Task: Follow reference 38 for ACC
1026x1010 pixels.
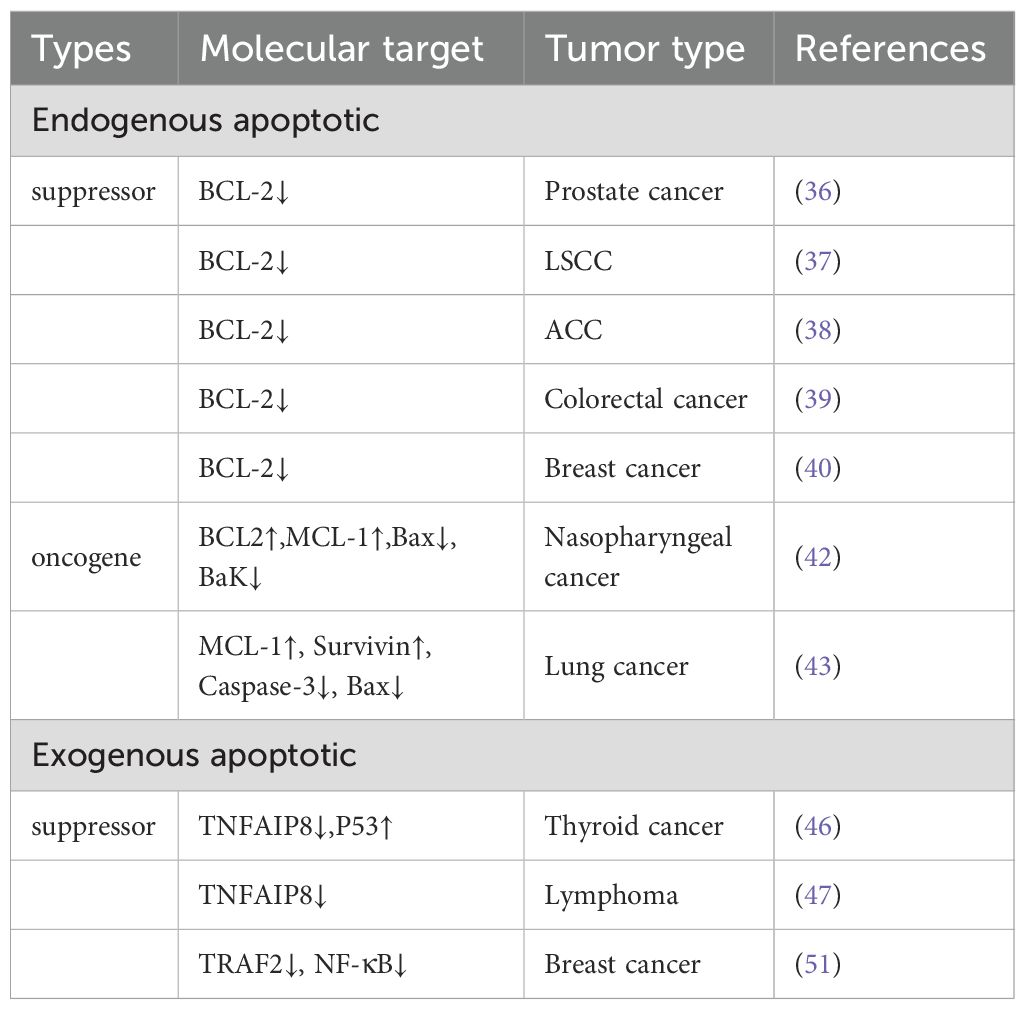Action: pyautogui.click(x=818, y=329)
